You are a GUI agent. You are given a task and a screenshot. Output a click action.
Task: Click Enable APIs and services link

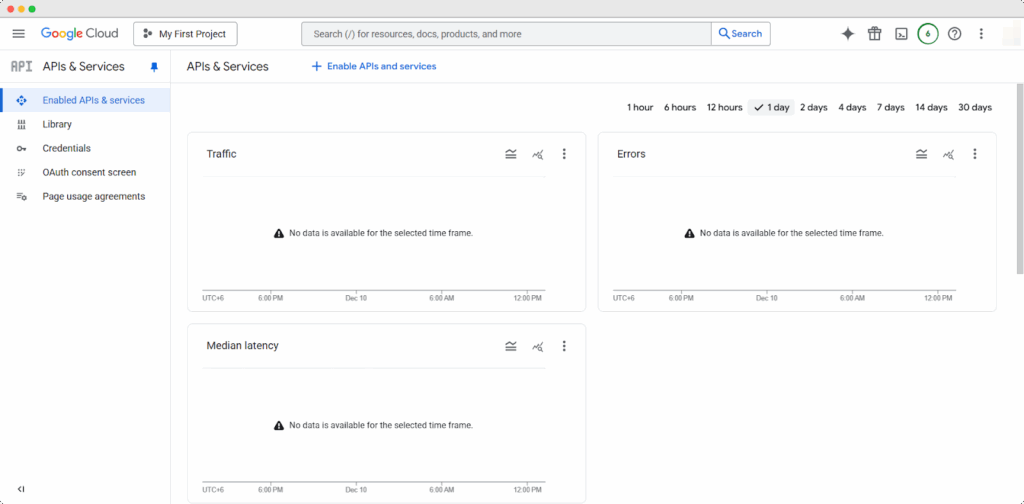pos(374,66)
